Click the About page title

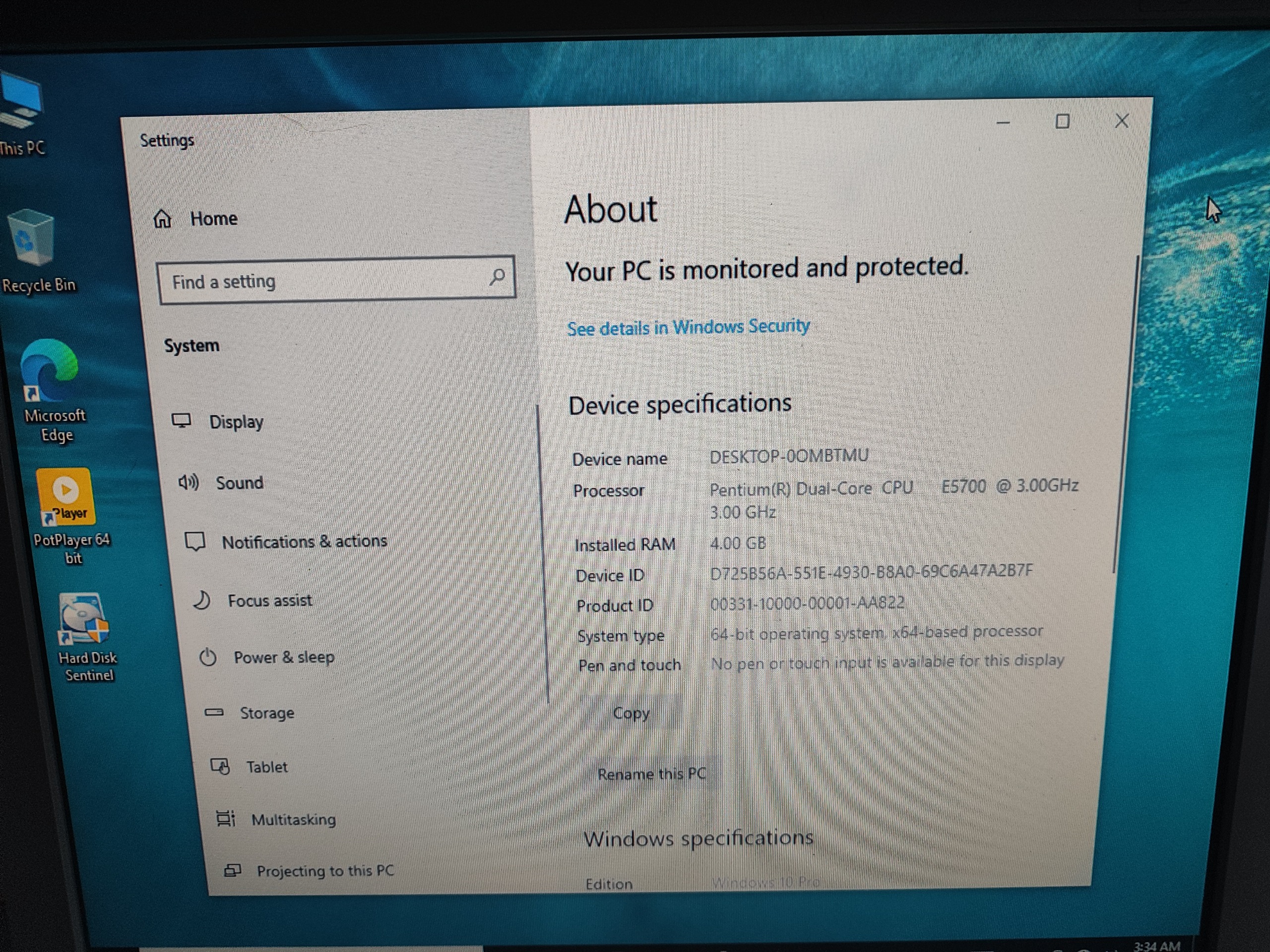pyautogui.click(x=610, y=209)
